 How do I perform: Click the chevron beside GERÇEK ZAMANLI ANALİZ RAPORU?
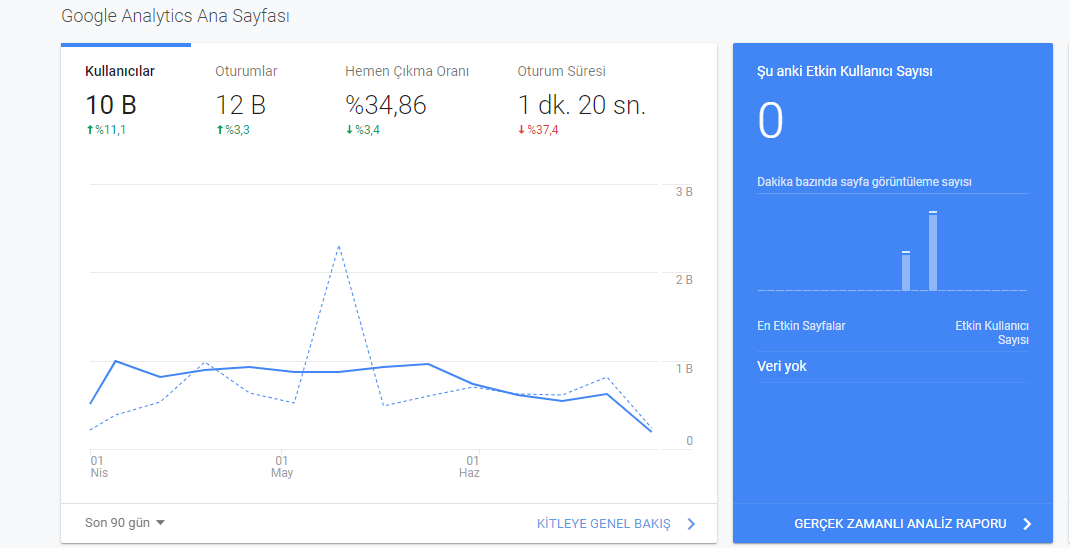tap(1028, 524)
